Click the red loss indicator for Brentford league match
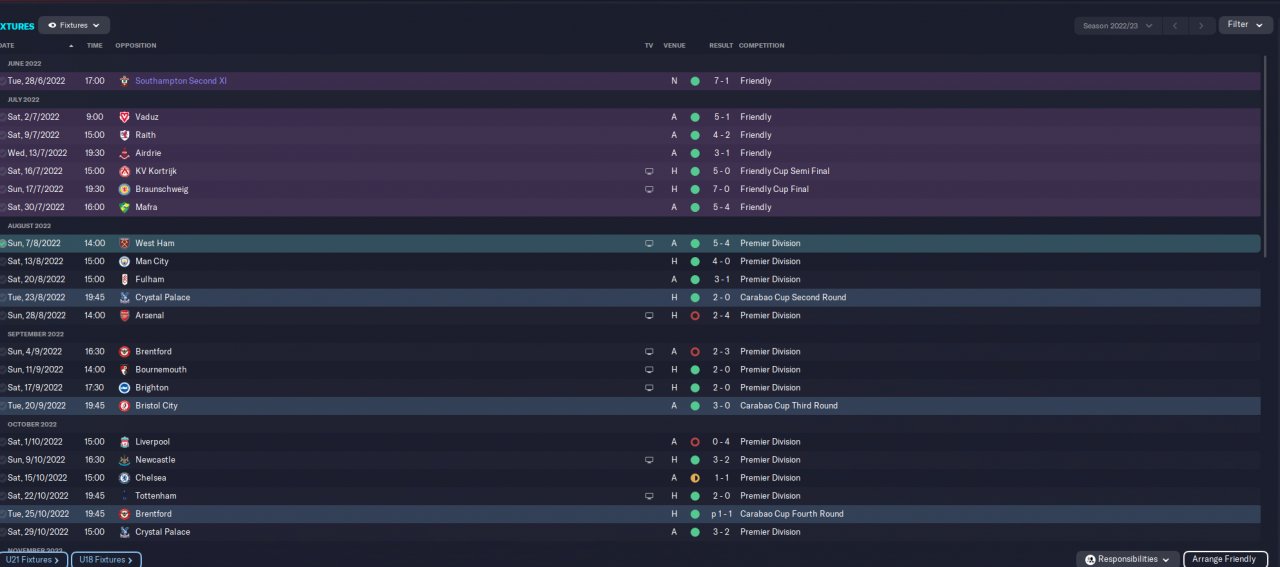1280x567 pixels. click(x=695, y=352)
